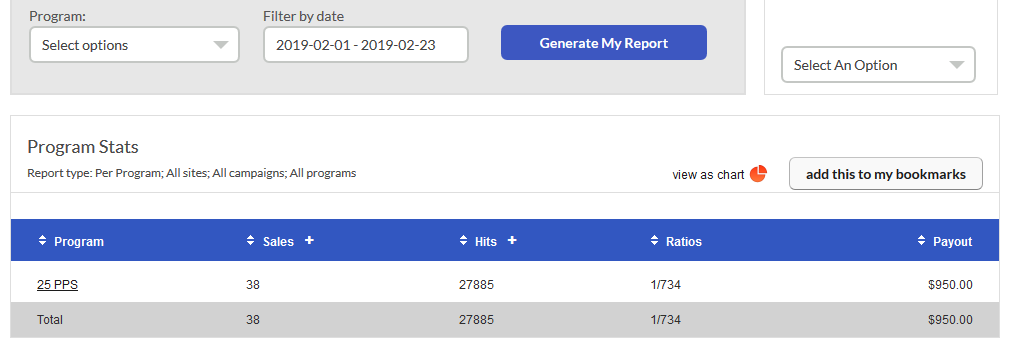The width and height of the screenshot is (1022, 363).
Task: Click the orange pie chart icon
Action: 758,174
